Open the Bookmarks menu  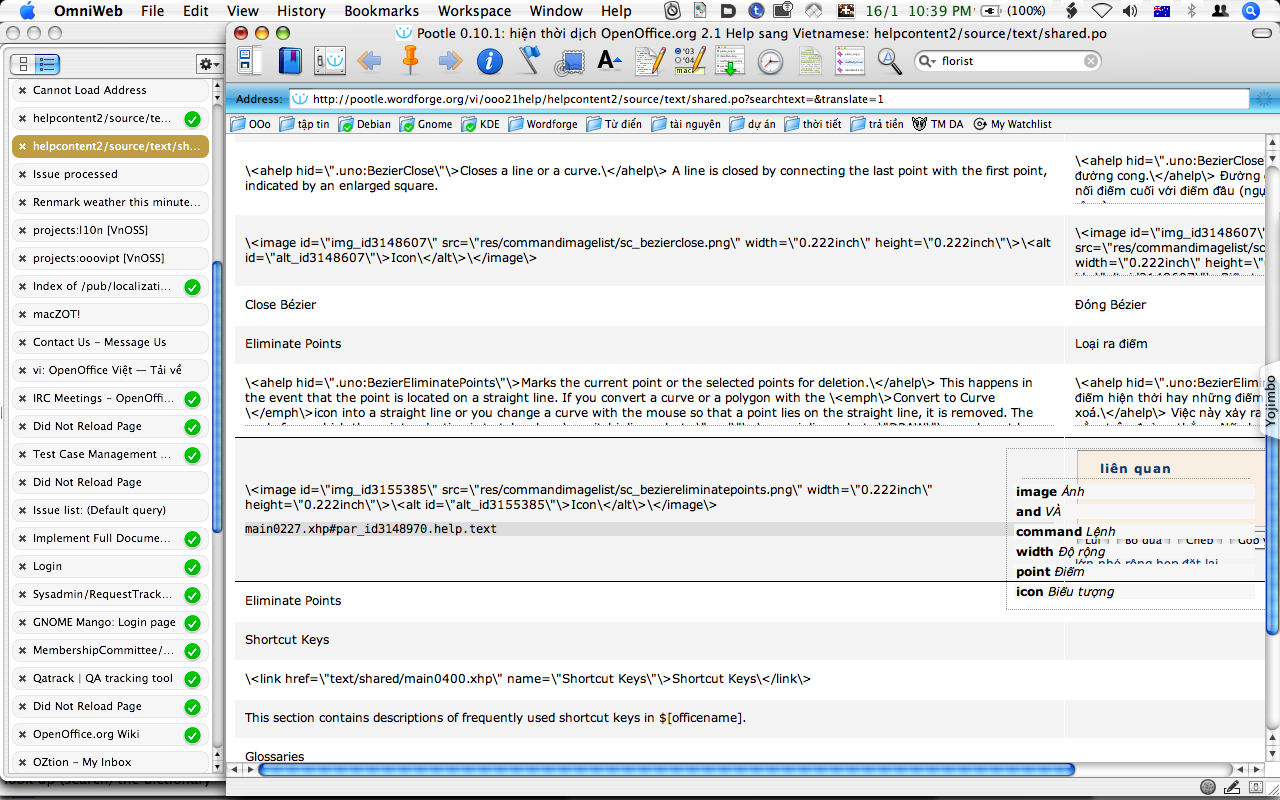click(x=382, y=11)
